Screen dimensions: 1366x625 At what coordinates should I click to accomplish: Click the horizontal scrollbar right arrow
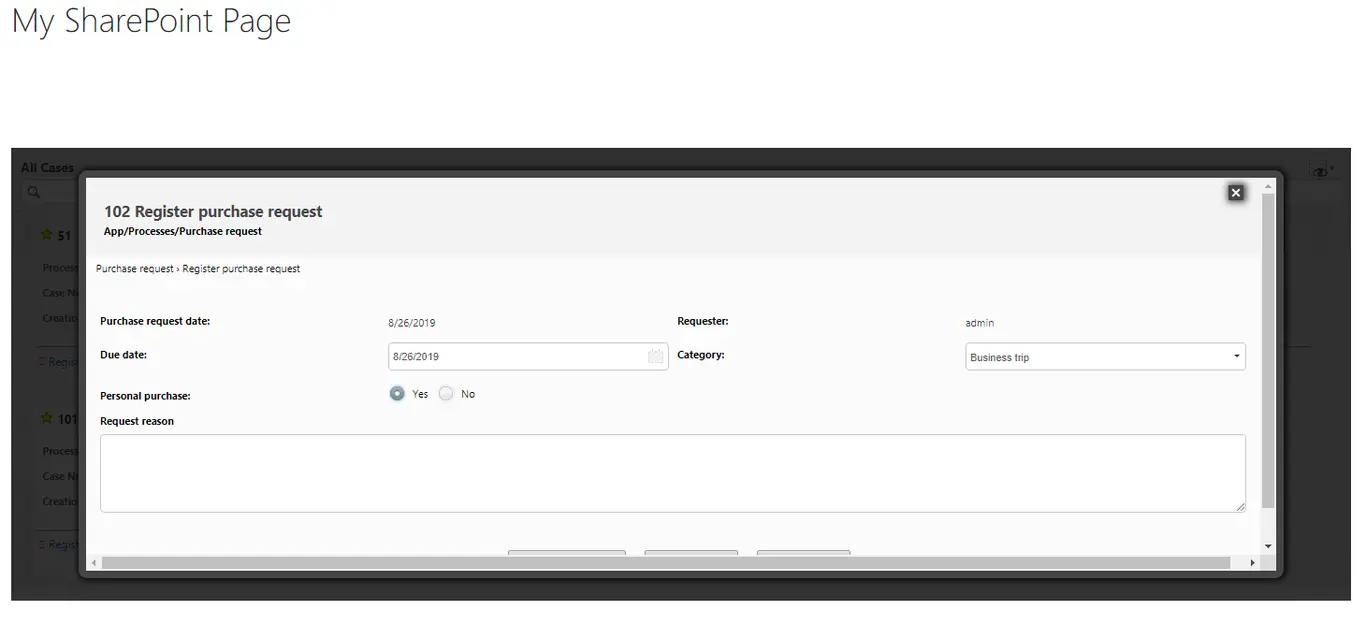(1252, 563)
